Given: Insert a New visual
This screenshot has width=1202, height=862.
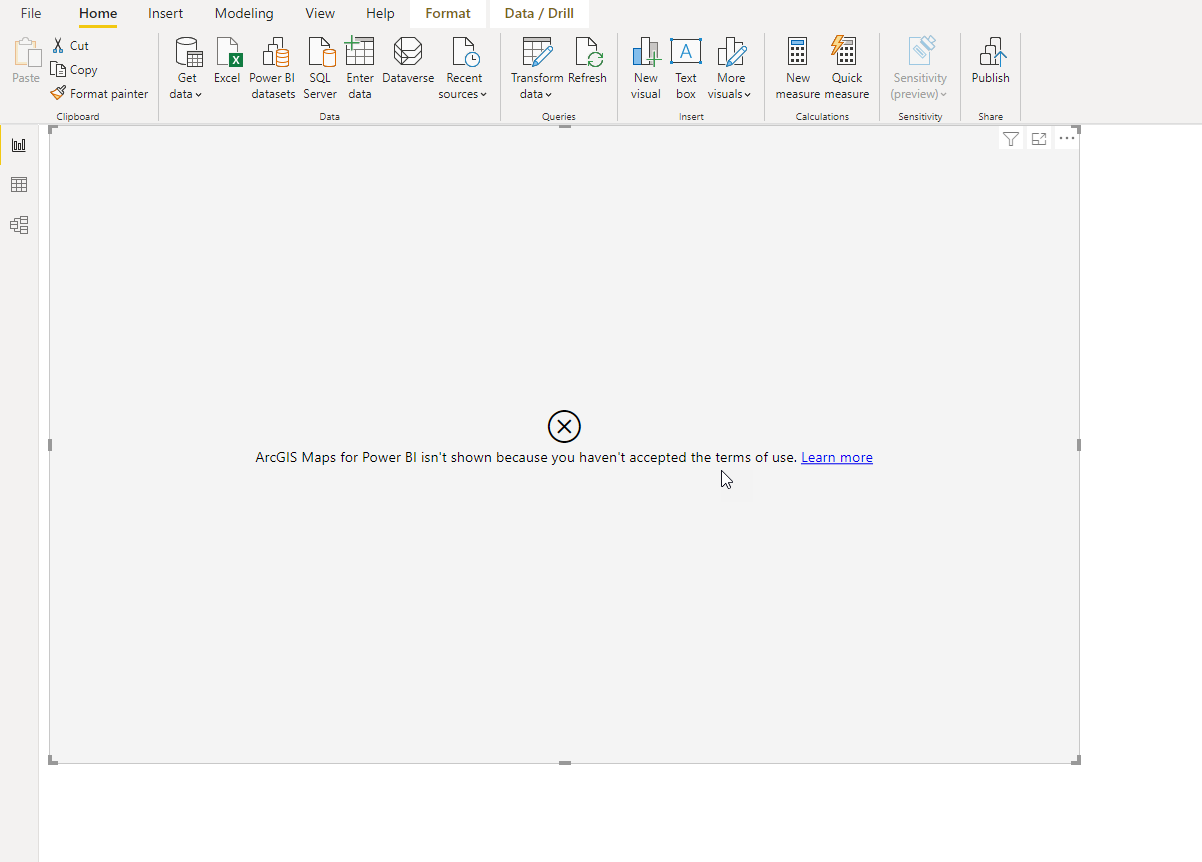Looking at the screenshot, I should coord(646,68).
